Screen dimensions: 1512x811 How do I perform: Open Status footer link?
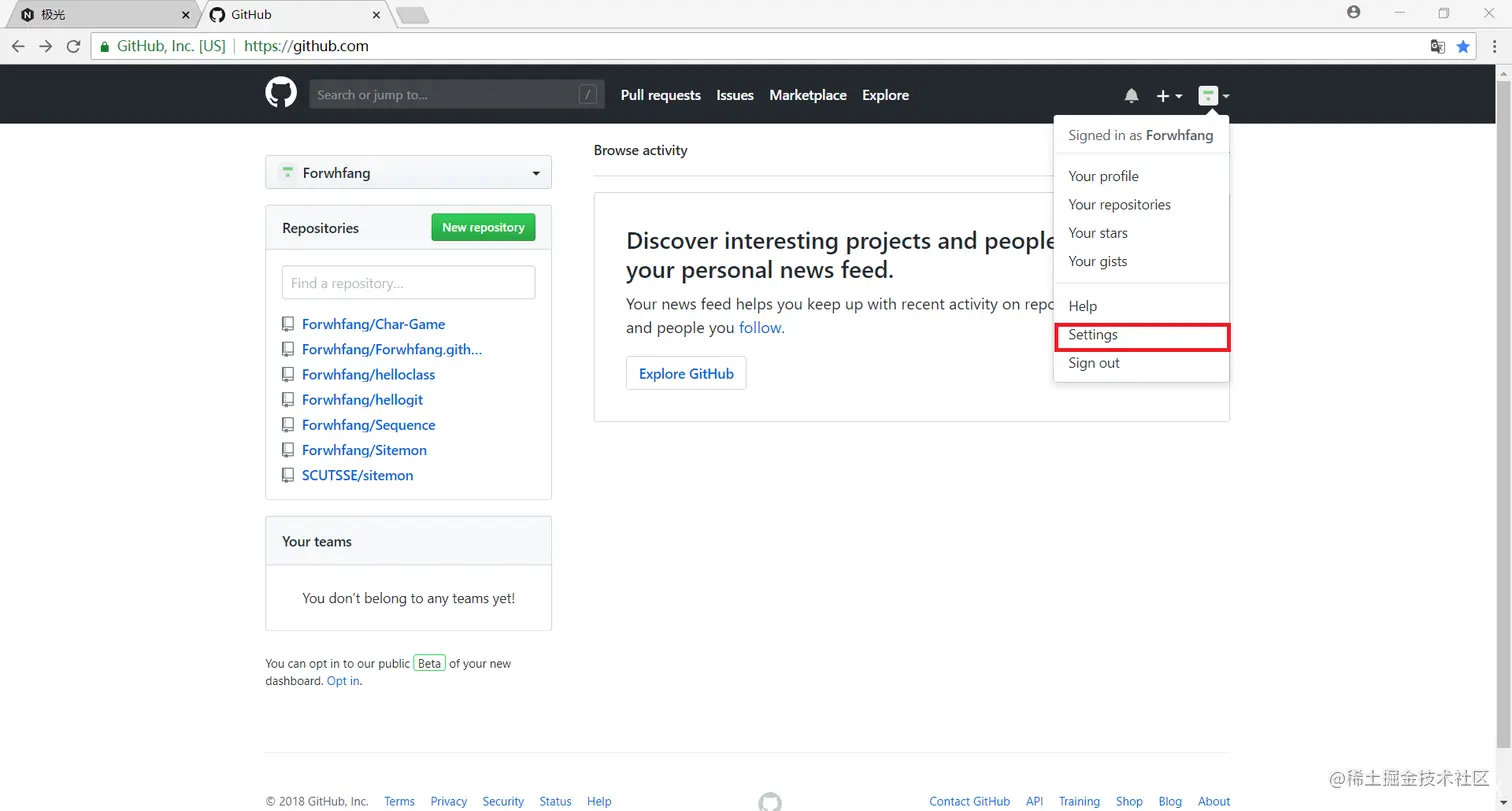555,801
